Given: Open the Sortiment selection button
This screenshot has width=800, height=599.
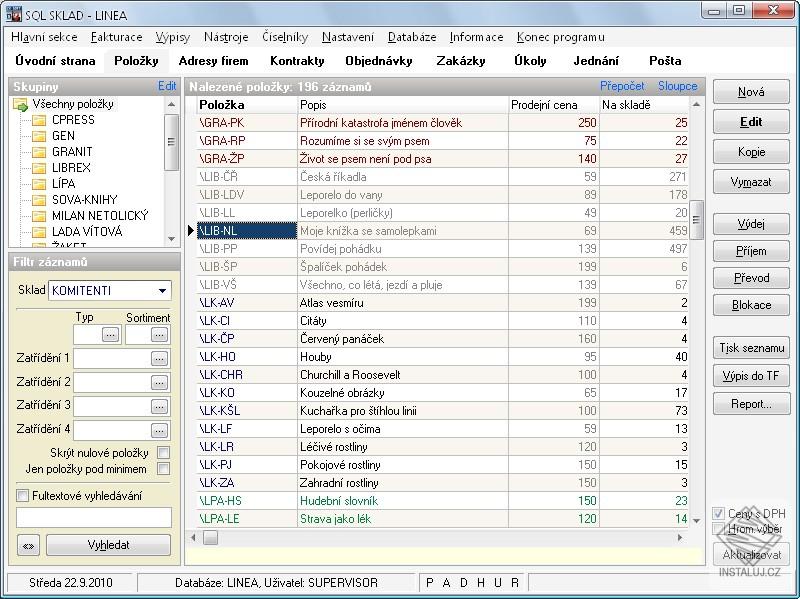Looking at the screenshot, I should pos(159,335).
